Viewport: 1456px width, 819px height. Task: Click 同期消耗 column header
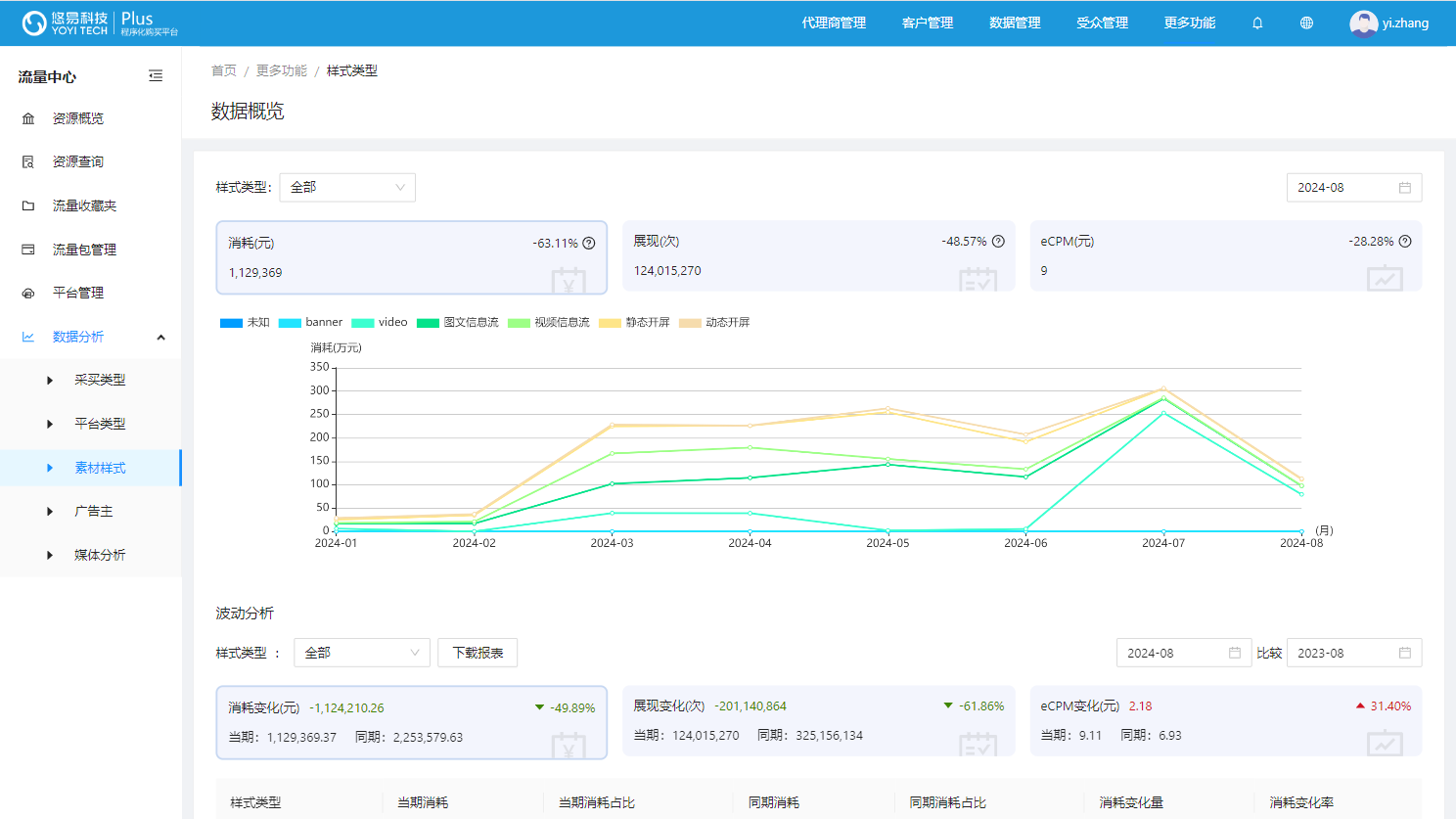774,803
